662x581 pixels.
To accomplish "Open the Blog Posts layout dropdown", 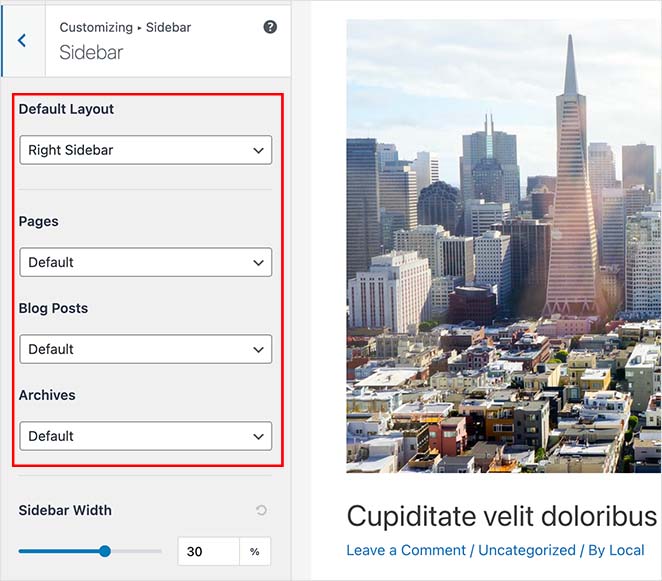I will tap(145, 349).
